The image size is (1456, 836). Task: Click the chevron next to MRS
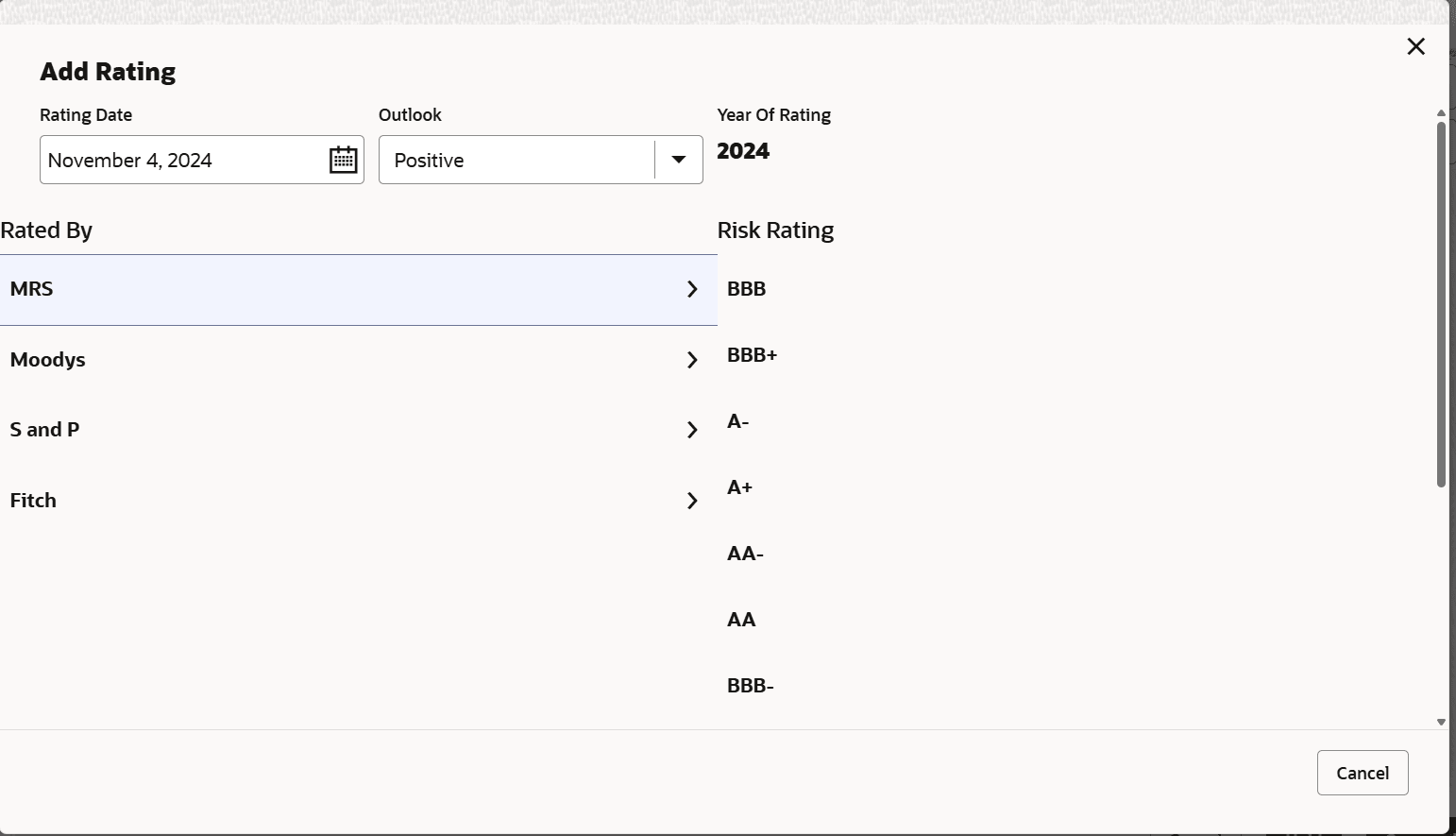[692, 289]
